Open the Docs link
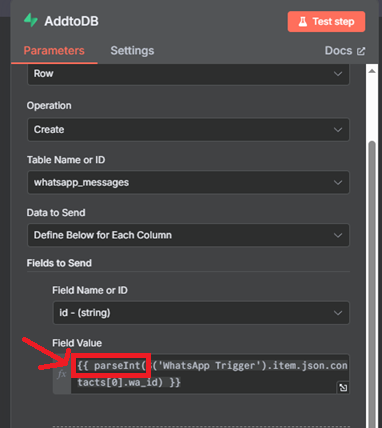The width and height of the screenshot is (382, 428). 345,51
